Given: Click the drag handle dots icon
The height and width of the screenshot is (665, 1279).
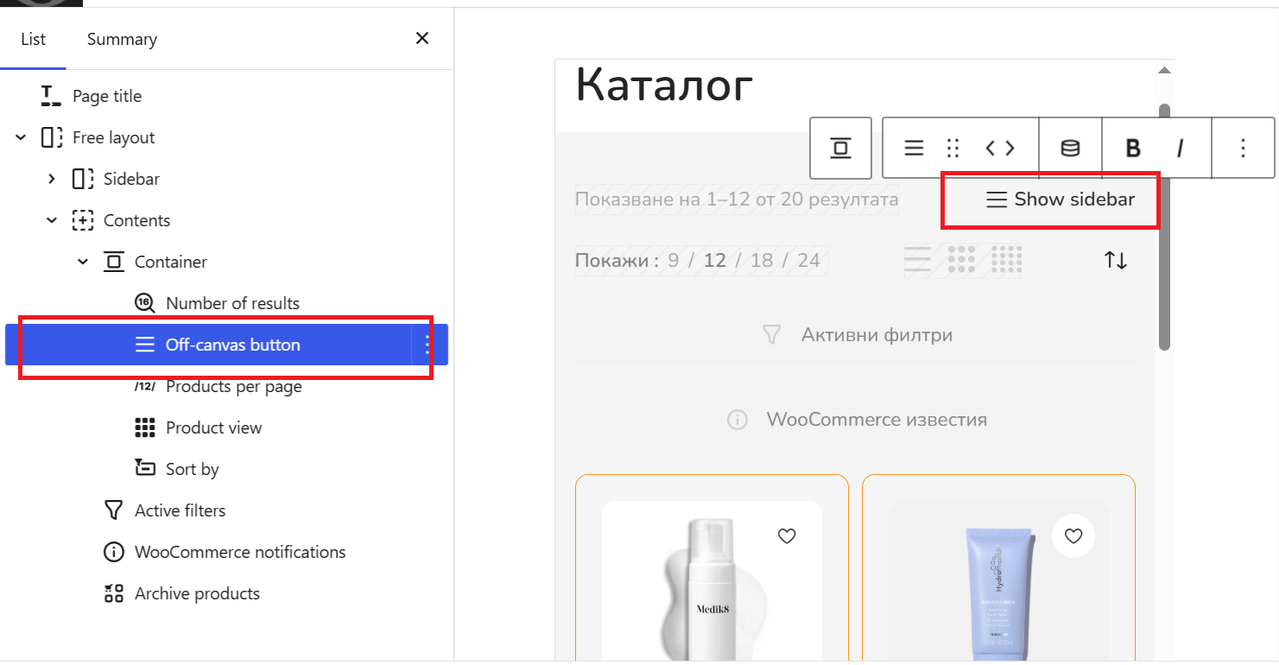Looking at the screenshot, I should [953, 148].
